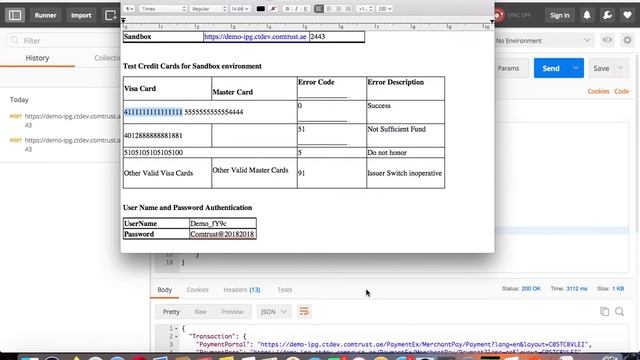This screenshot has height=360, width=640.
Task: Click the Comtrust@20182018 password cell
Action: tap(223, 234)
